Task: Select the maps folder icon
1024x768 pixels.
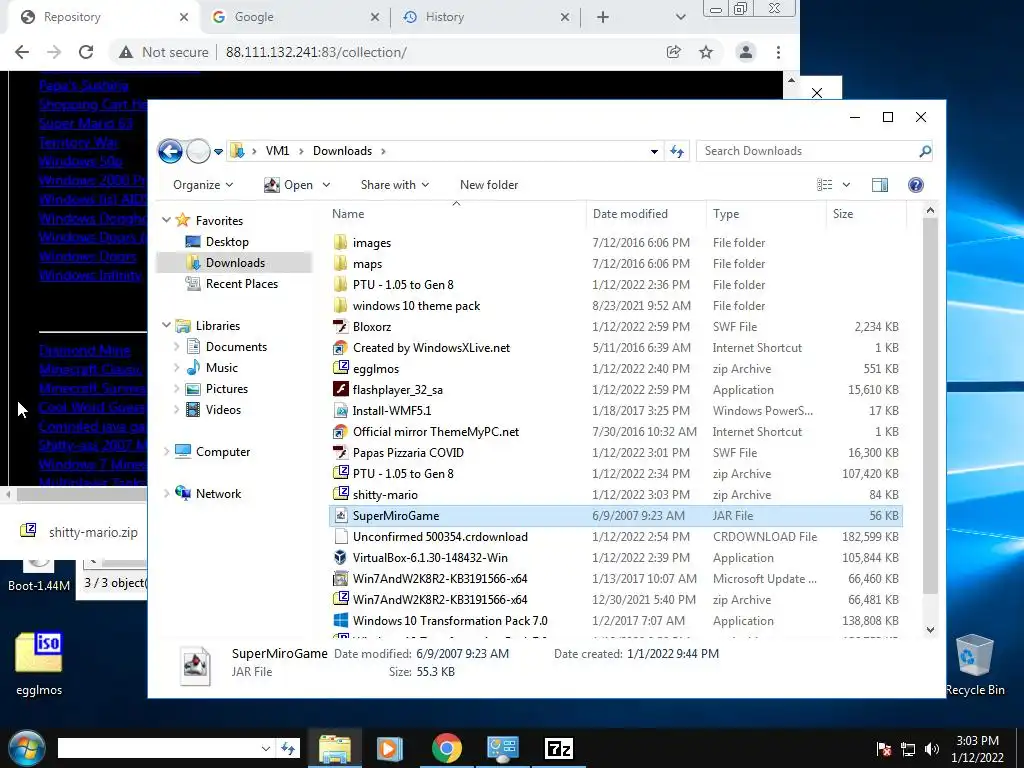Action: (340, 263)
